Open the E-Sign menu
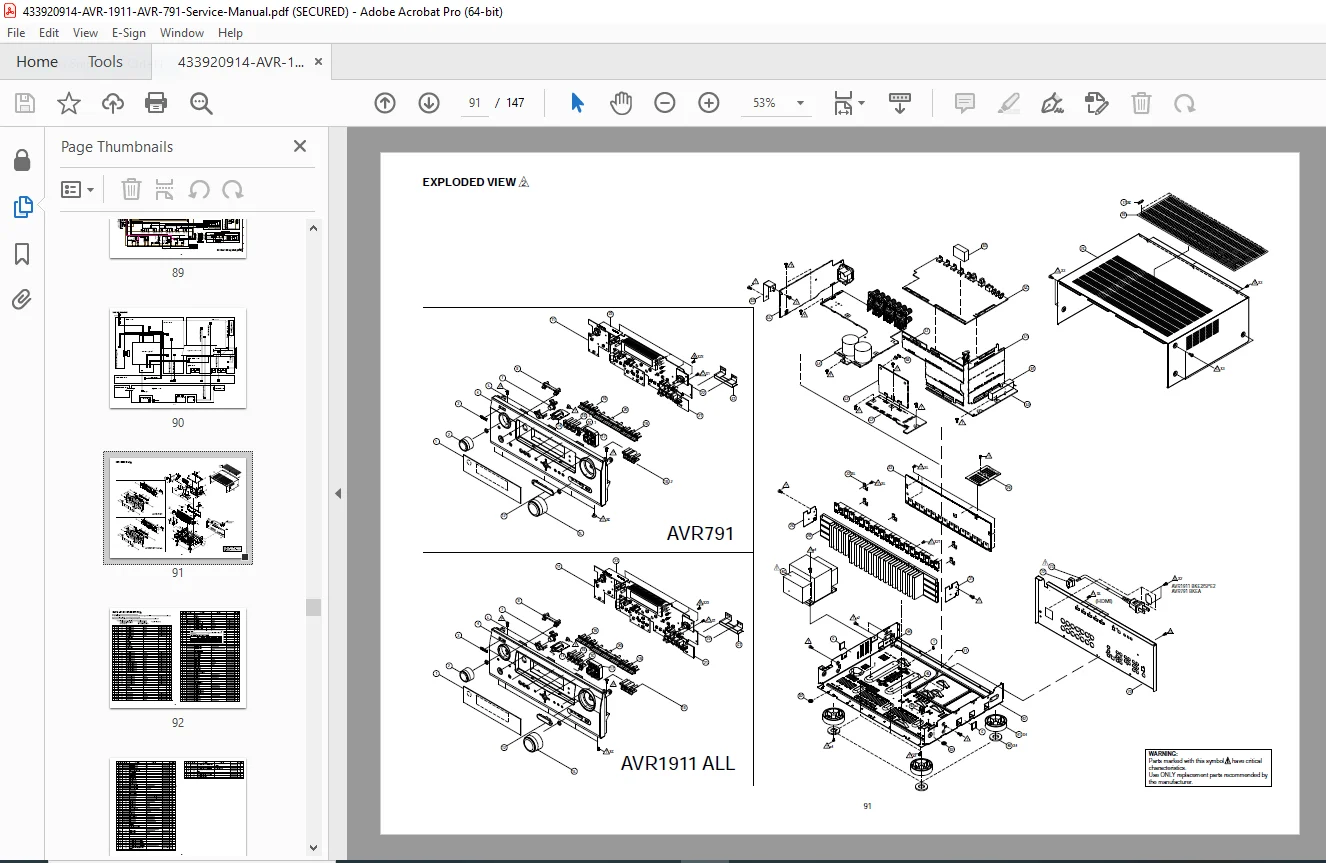The image size is (1326, 863). click(129, 33)
